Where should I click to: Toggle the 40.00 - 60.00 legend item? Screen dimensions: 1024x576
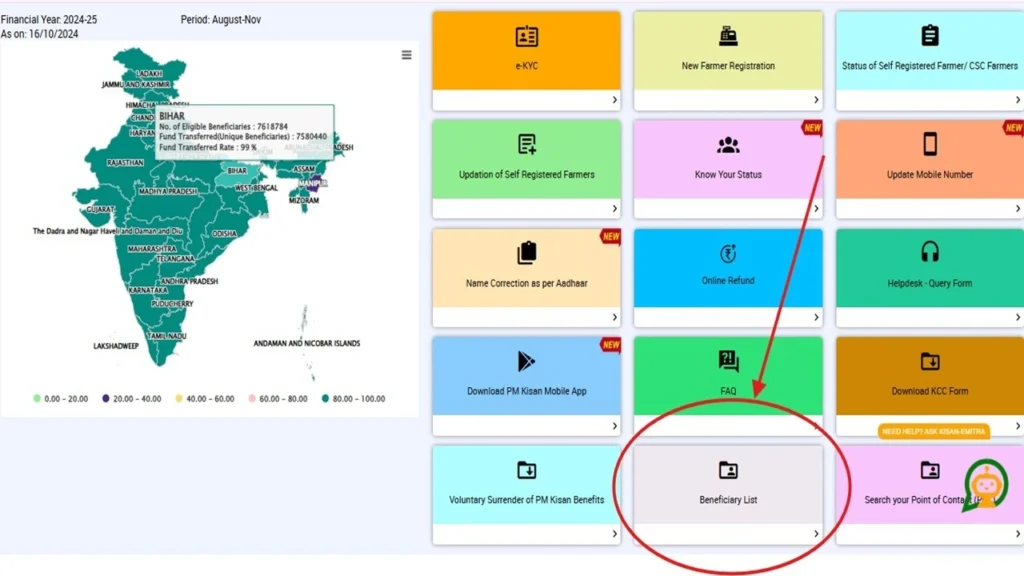[x=204, y=398]
